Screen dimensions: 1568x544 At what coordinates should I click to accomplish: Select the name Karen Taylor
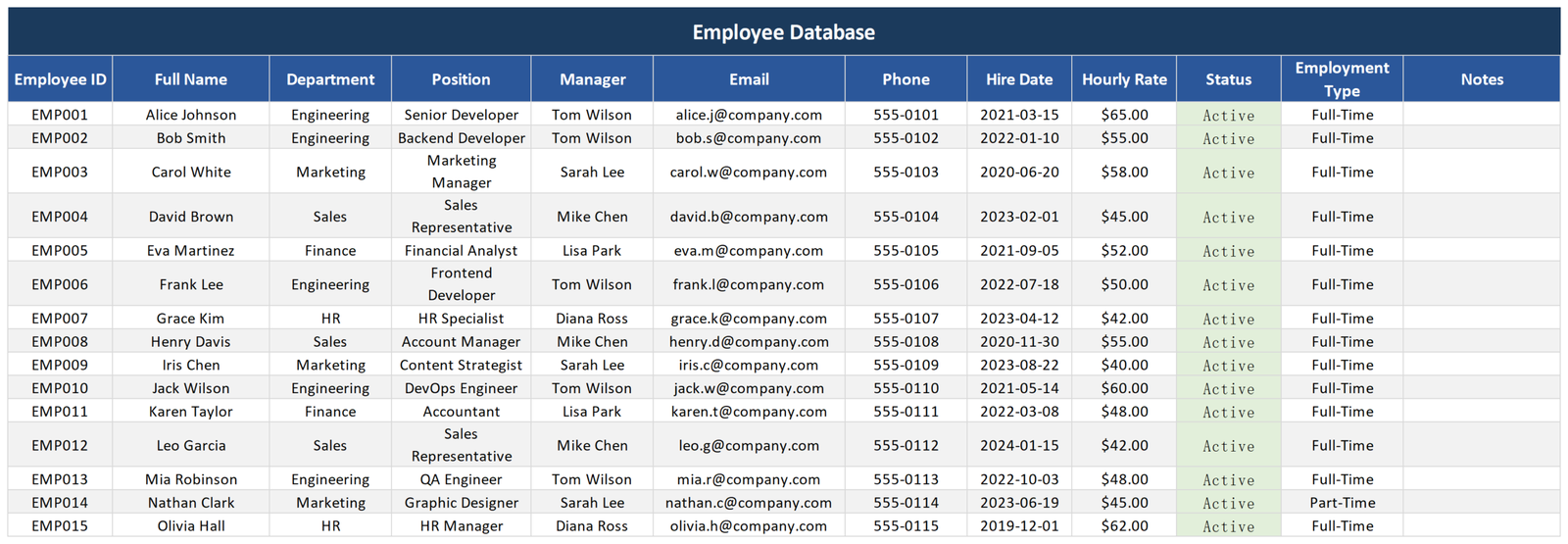point(191,412)
